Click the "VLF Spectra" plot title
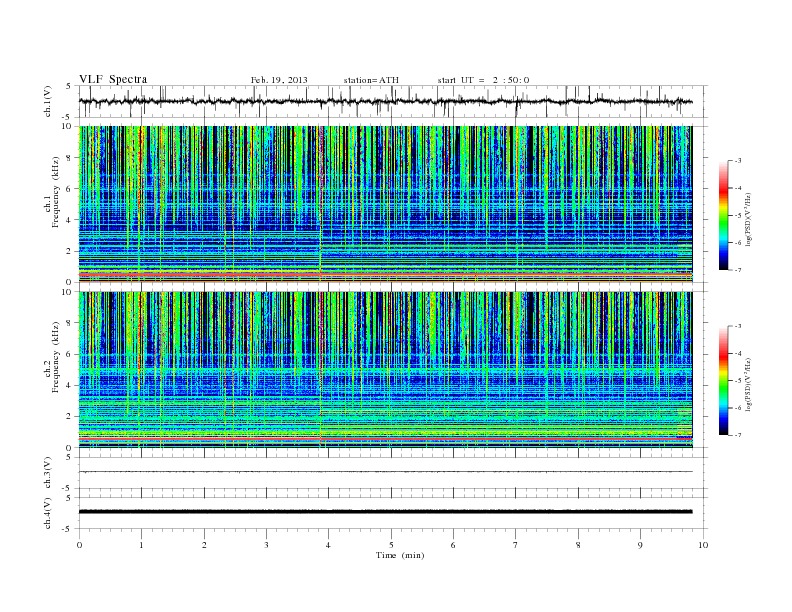 [113, 79]
